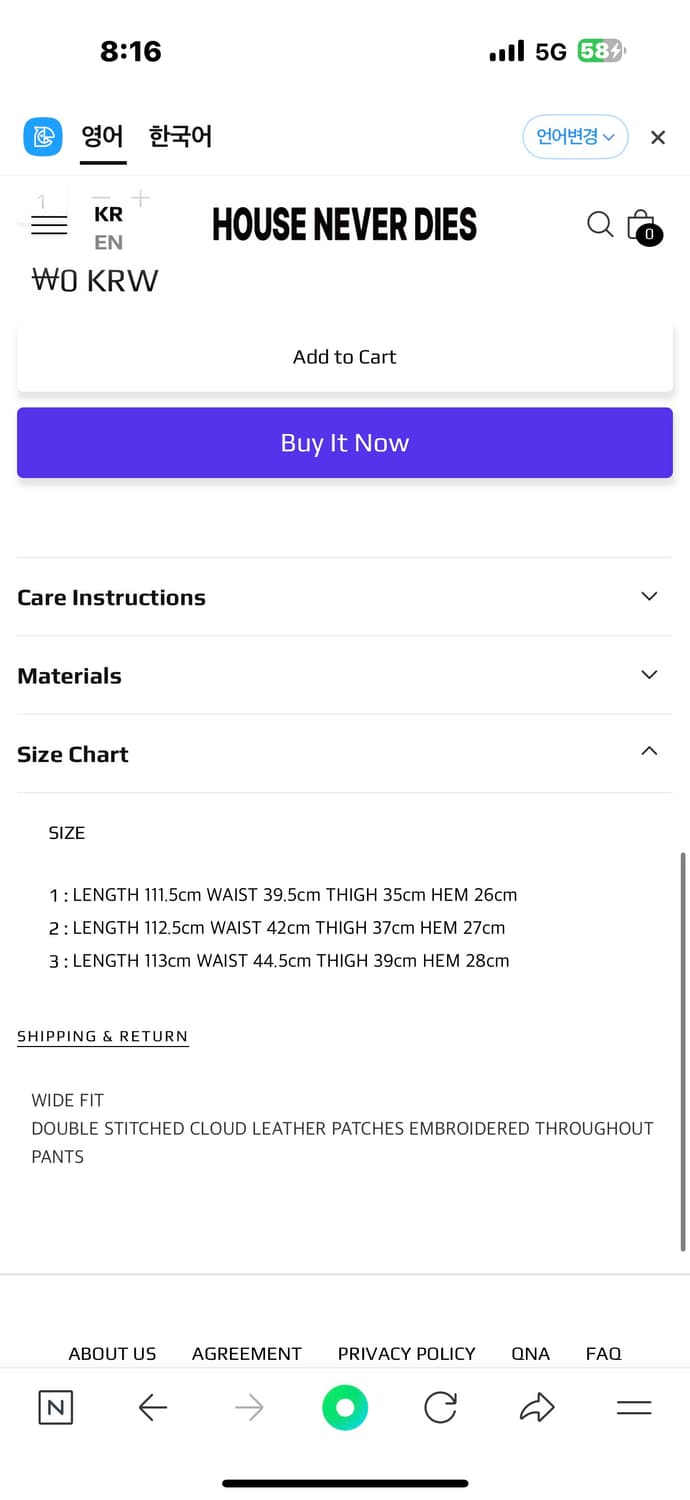Screen dimensions: 690x1500
Task: Tap the Papago translate app icon
Action: (x=43, y=137)
